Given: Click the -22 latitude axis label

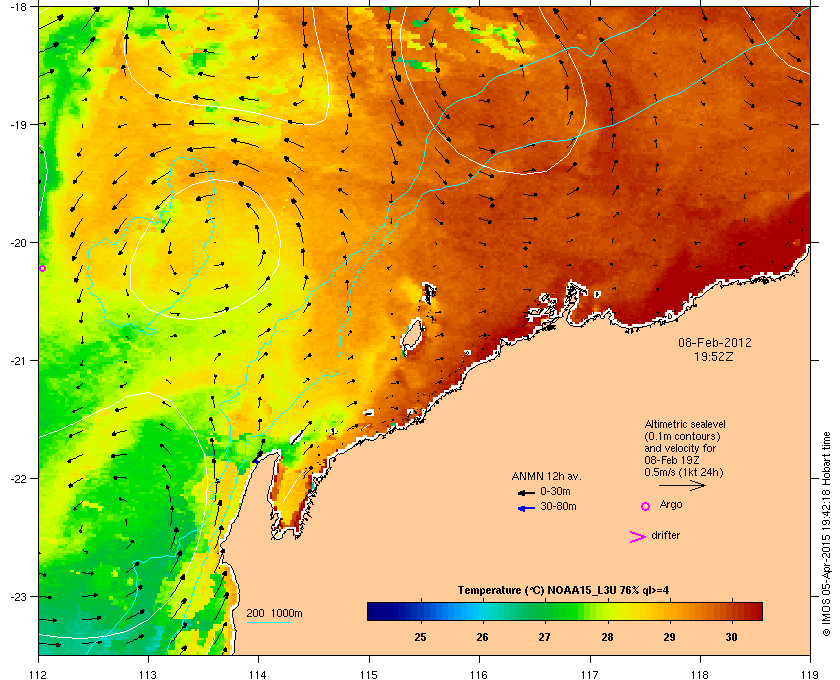Looking at the screenshot, I should click(18, 478).
